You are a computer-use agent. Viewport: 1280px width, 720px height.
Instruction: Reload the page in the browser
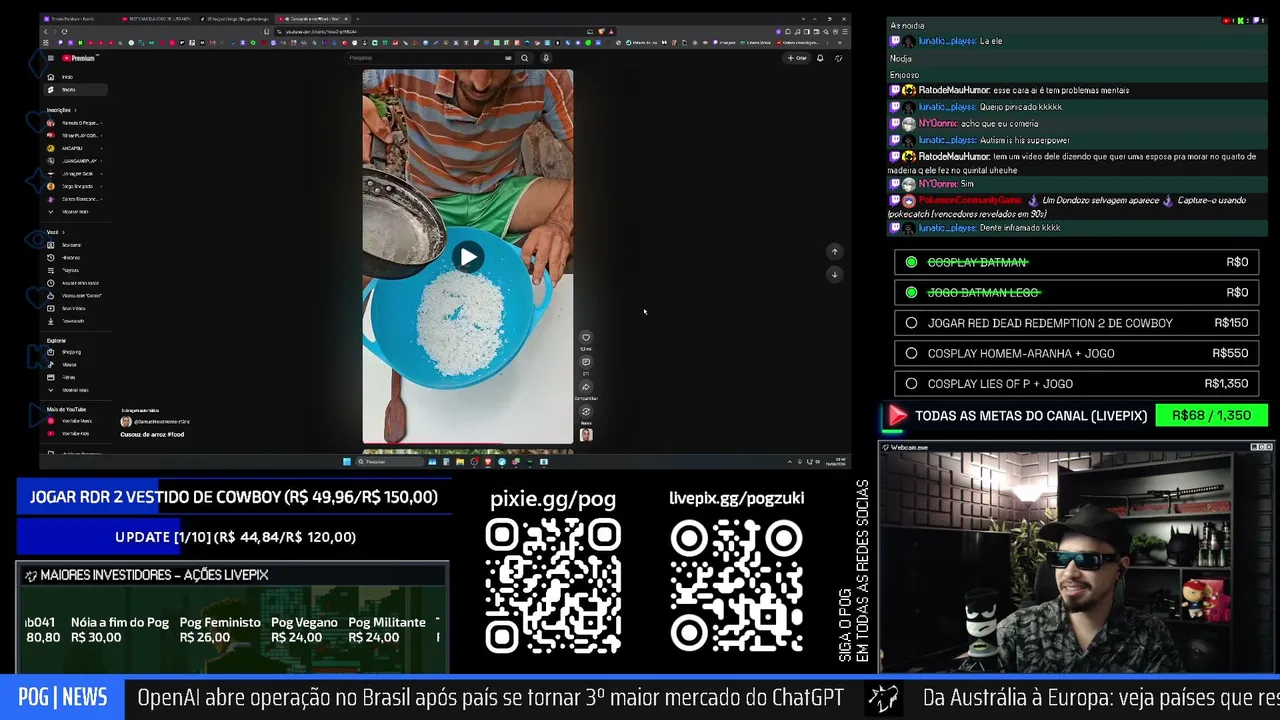64,32
